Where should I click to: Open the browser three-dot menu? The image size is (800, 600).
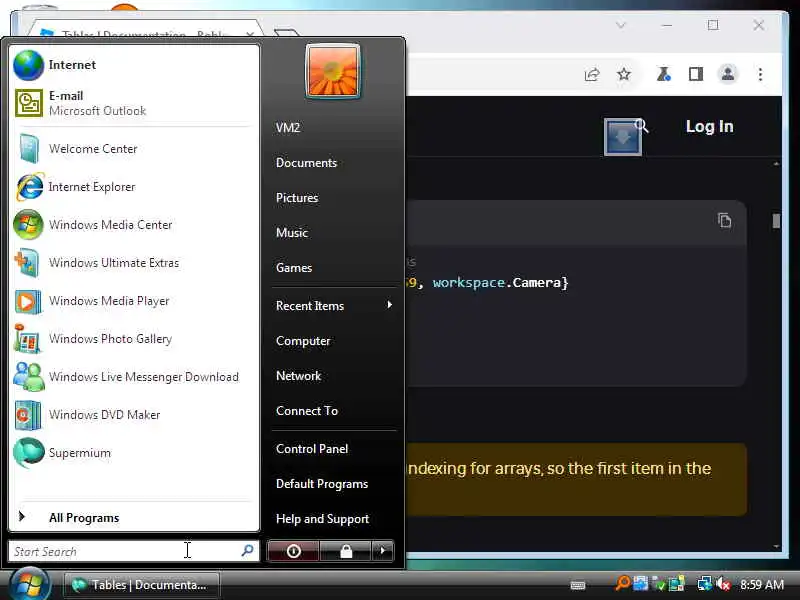click(760, 74)
